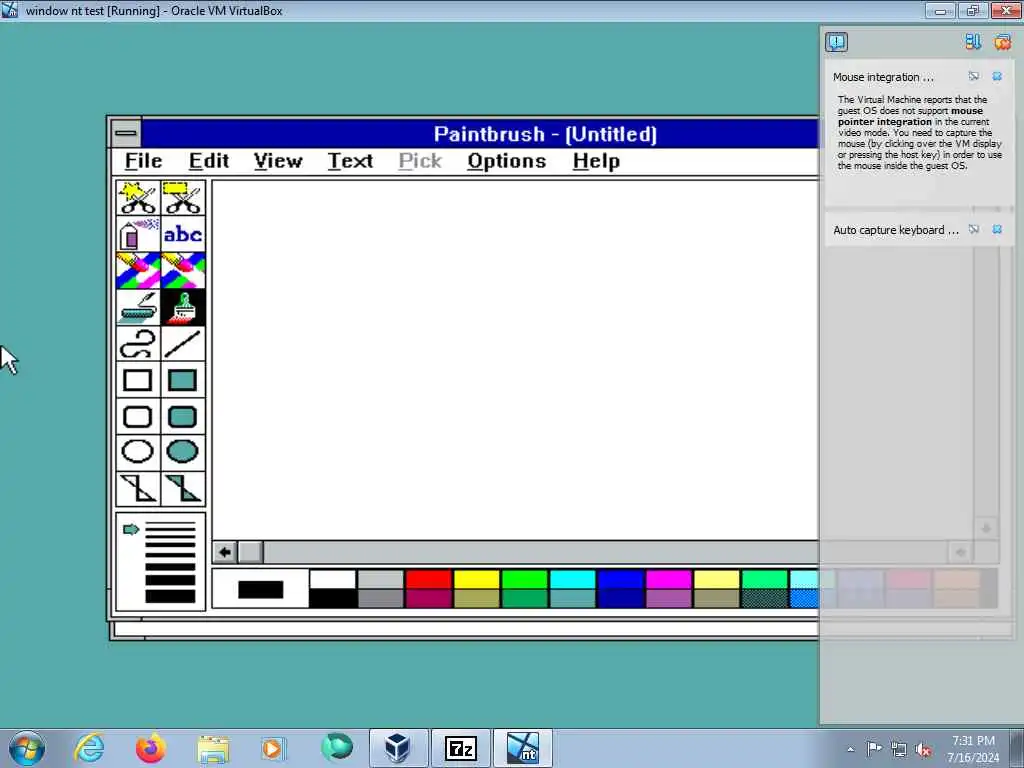Show hidden system tray icons
The image size is (1024, 768).
(x=850, y=749)
